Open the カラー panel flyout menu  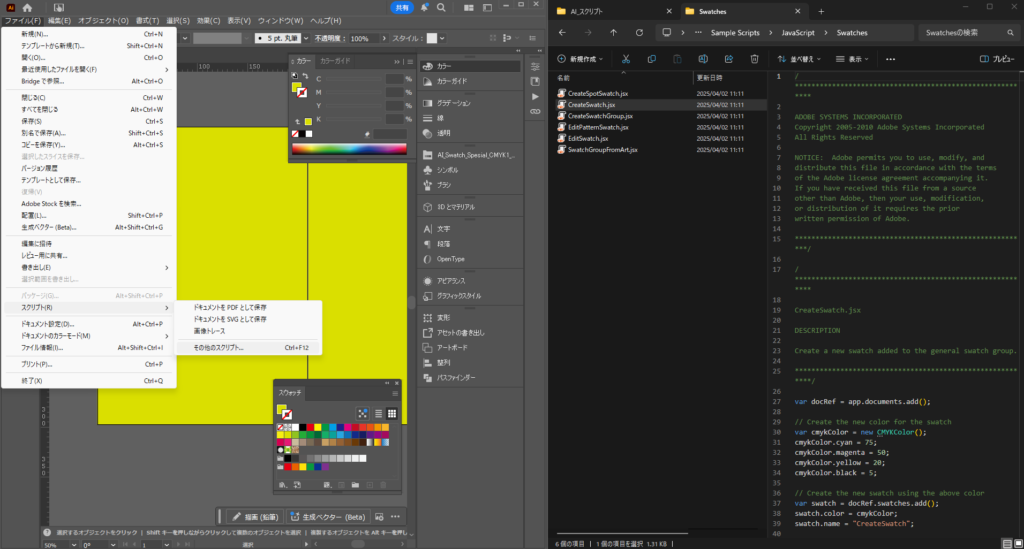(x=410, y=61)
